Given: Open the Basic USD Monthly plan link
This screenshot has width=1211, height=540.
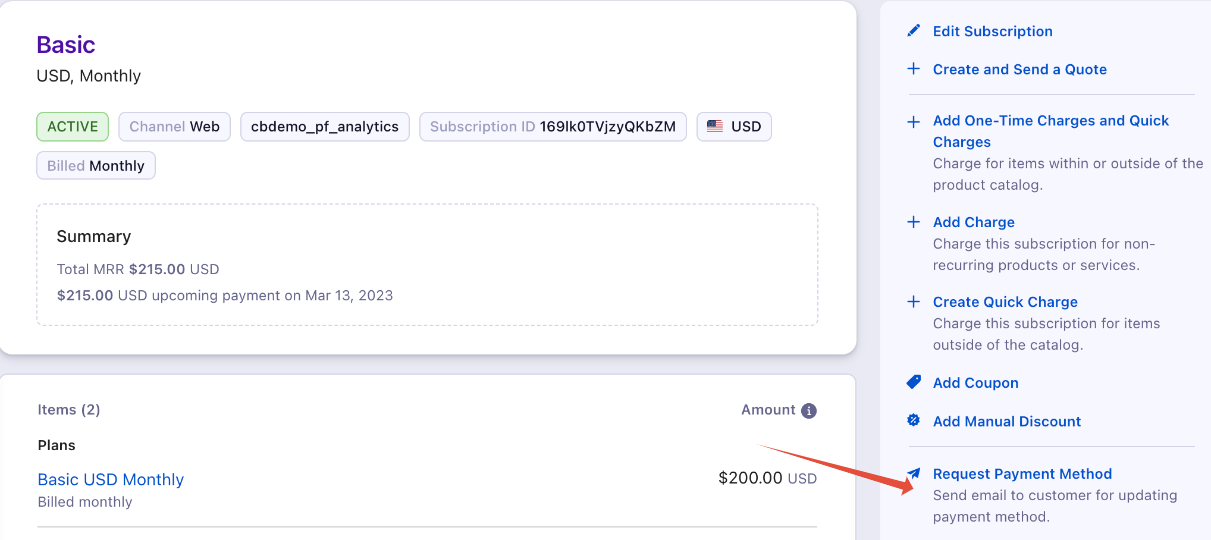Looking at the screenshot, I should 111,480.
